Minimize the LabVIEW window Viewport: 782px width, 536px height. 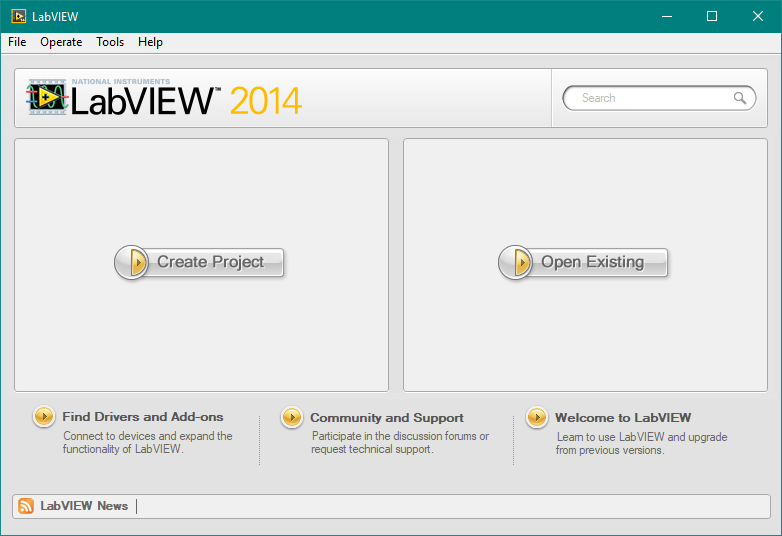coord(666,16)
